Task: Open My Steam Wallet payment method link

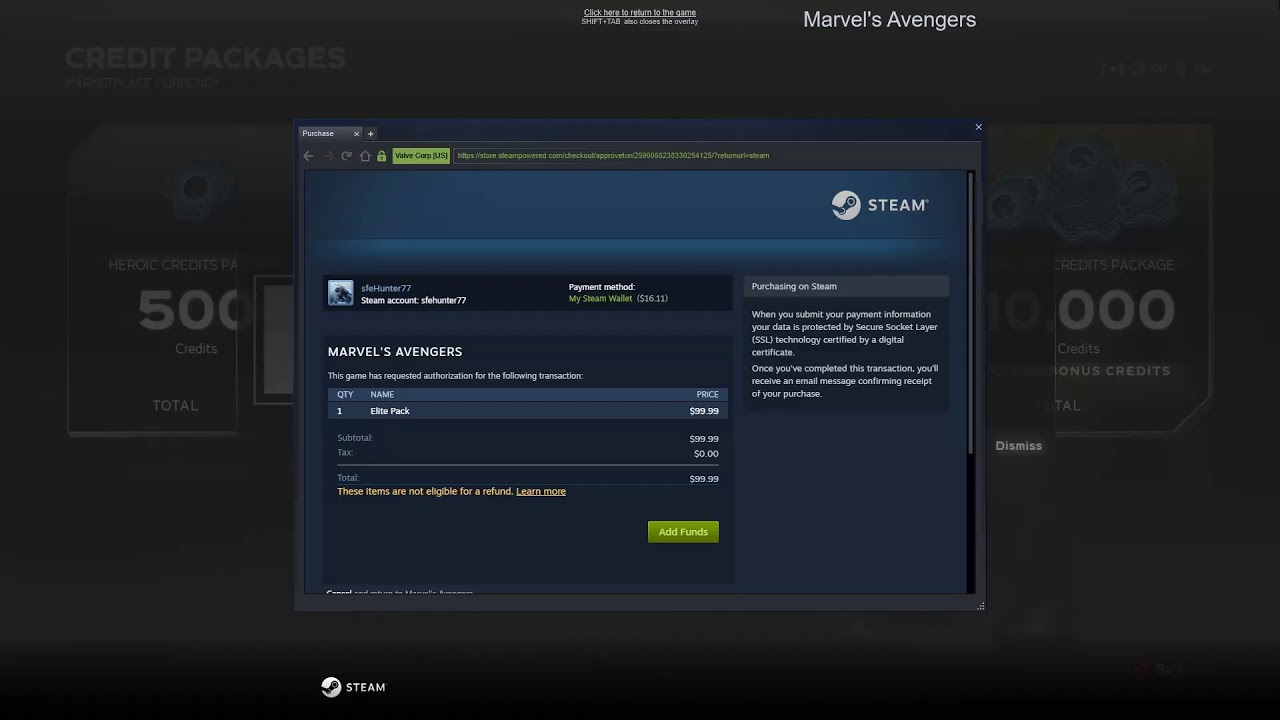Action: pos(600,298)
